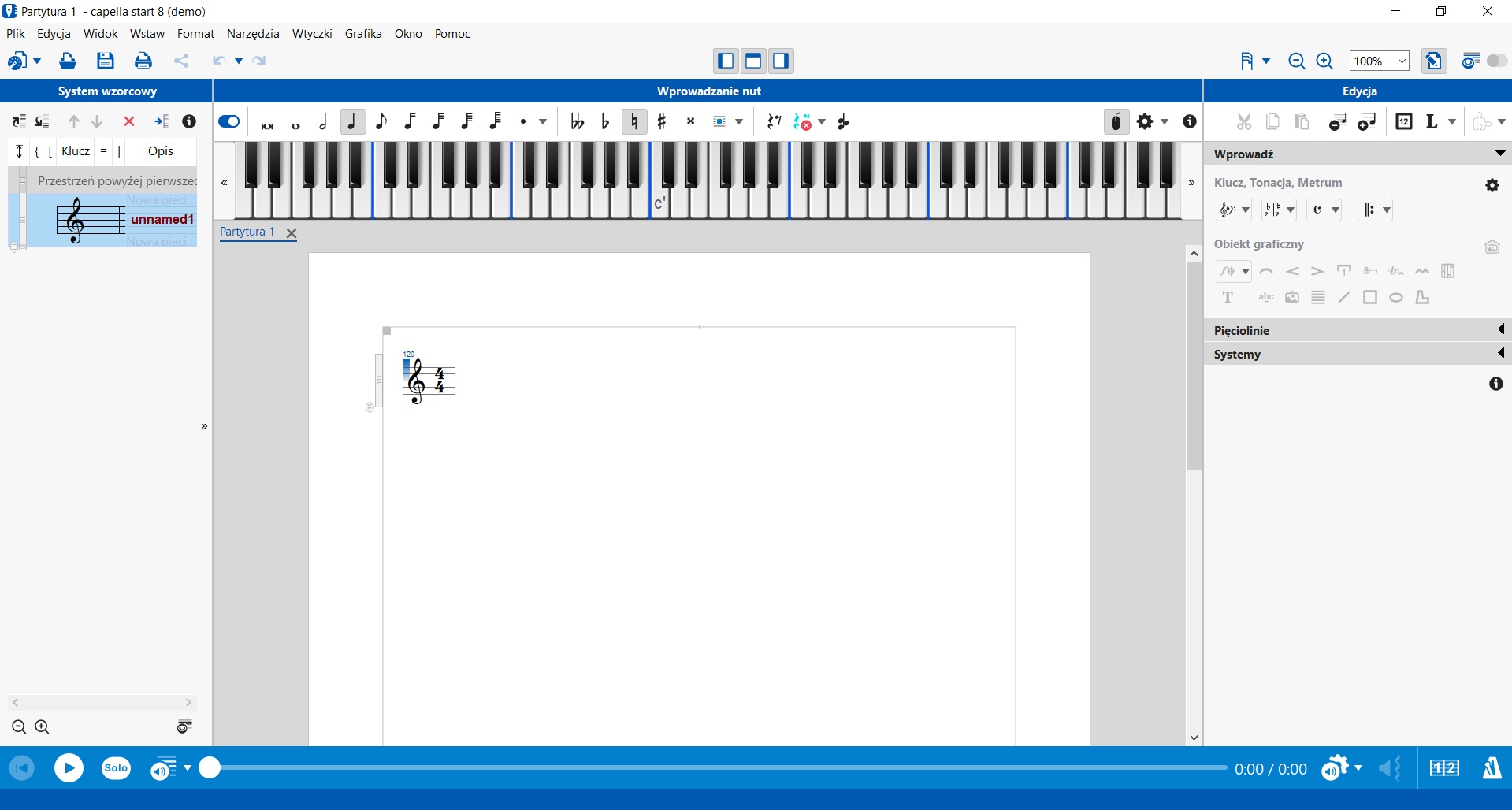
Task: Open the Narzędzia menu
Action: (253, 34)
